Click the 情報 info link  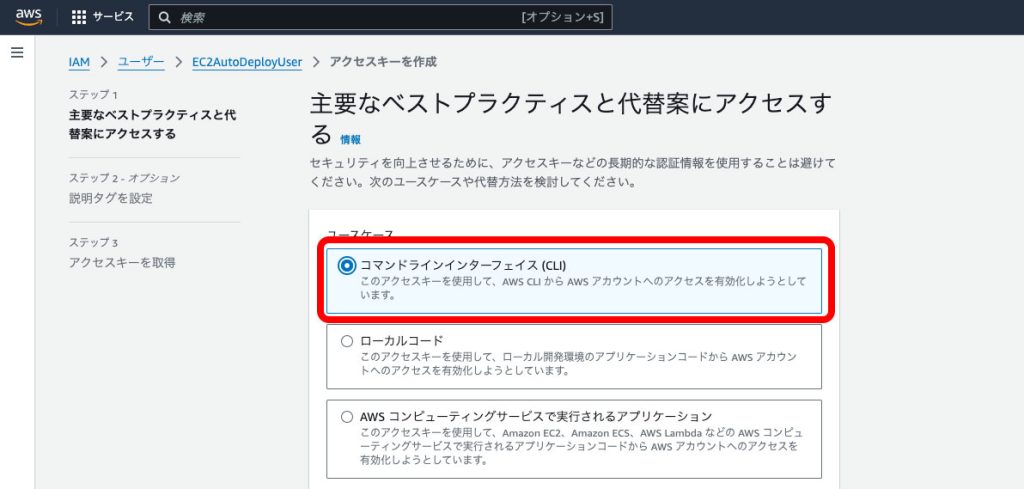tap(350, 139)
